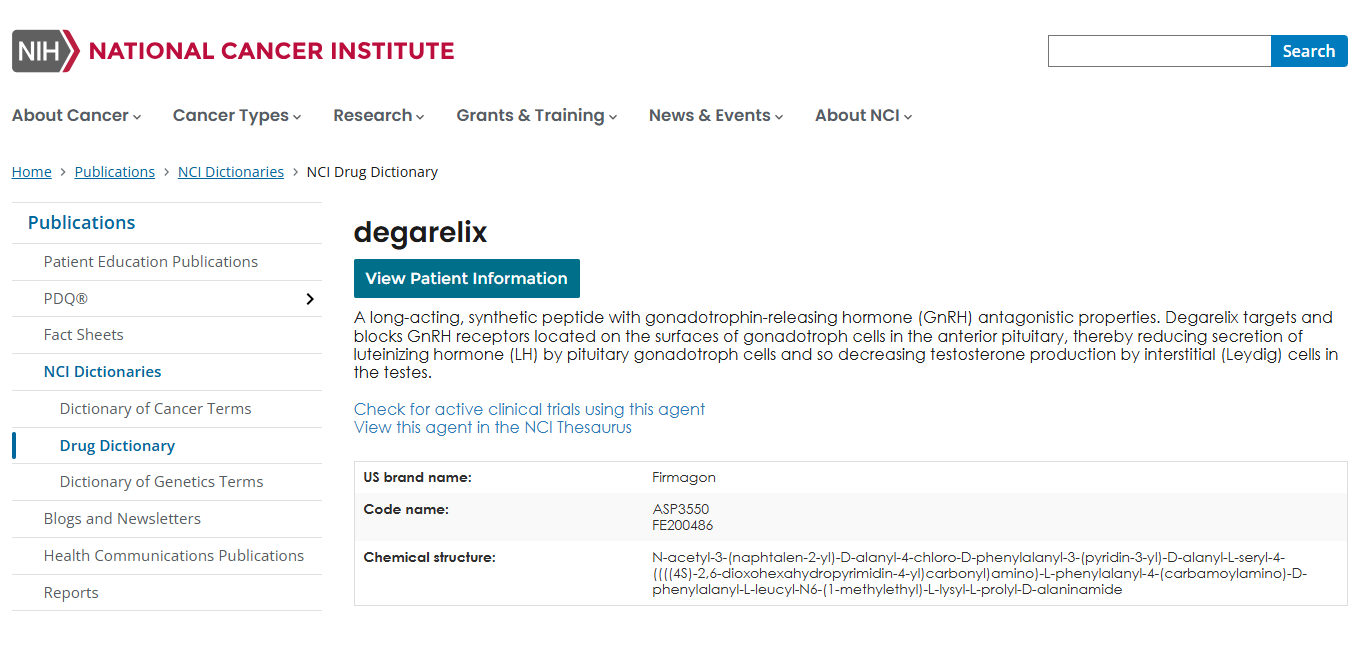
Task: Check for active clinical trials using this agent
Action: [x=529, y=409]
